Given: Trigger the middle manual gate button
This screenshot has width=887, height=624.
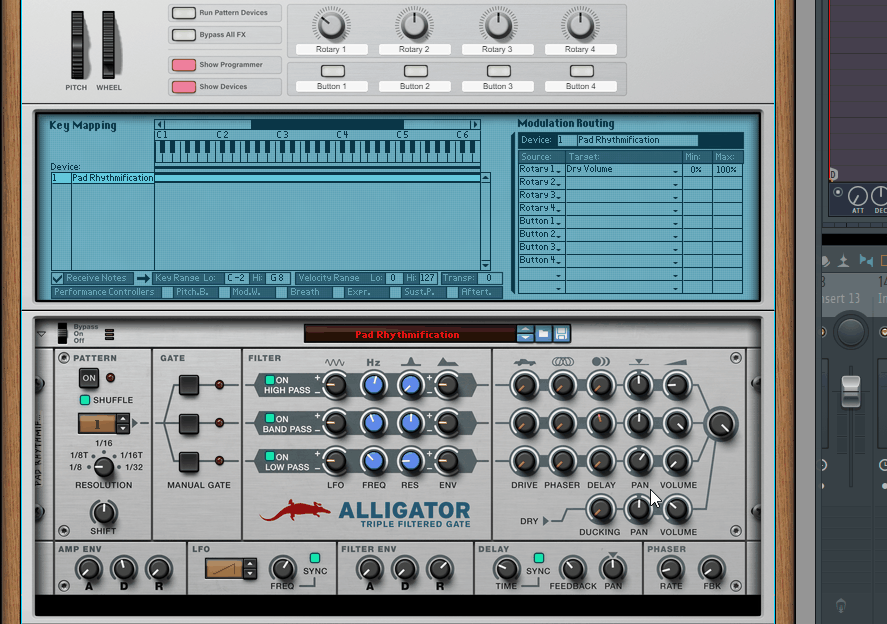Looking at the screenshot, I should (189, 423).
